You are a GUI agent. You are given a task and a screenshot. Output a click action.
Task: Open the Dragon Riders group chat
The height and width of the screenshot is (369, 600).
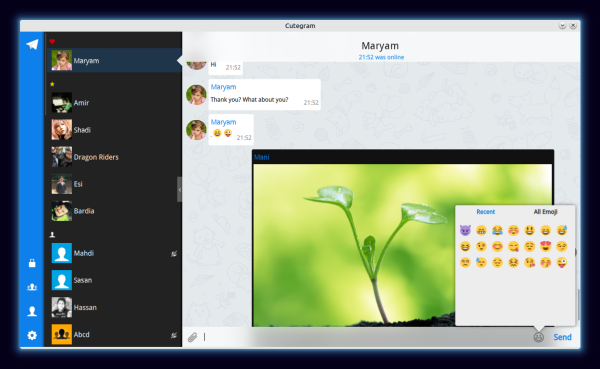(x=114, y=157)
